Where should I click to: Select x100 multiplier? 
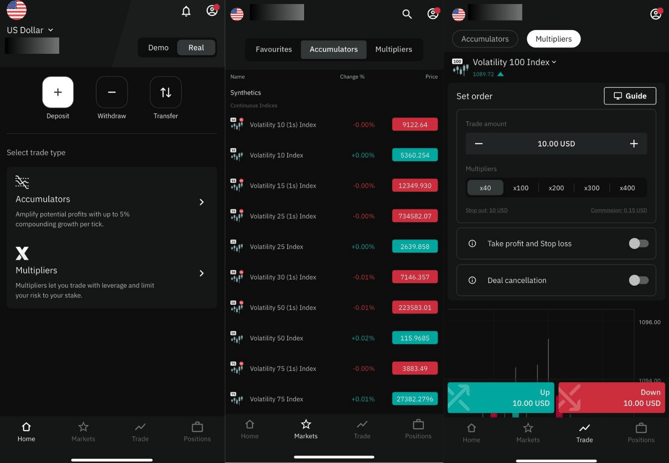point(521,188)
